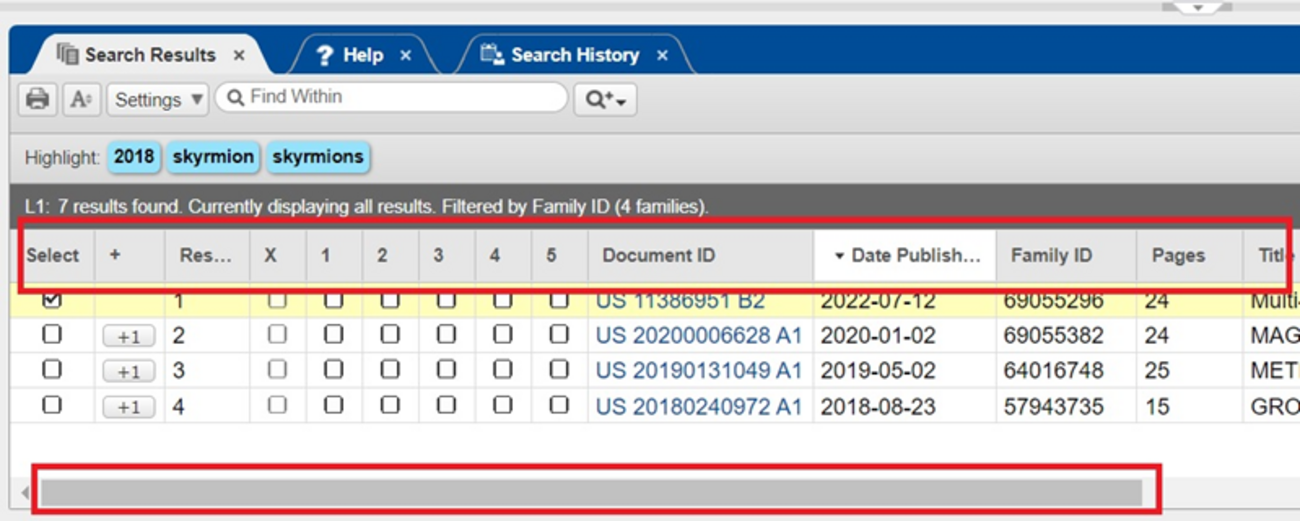
Task: Open the advanced search magnifier menu
Action: pos(605,99)
